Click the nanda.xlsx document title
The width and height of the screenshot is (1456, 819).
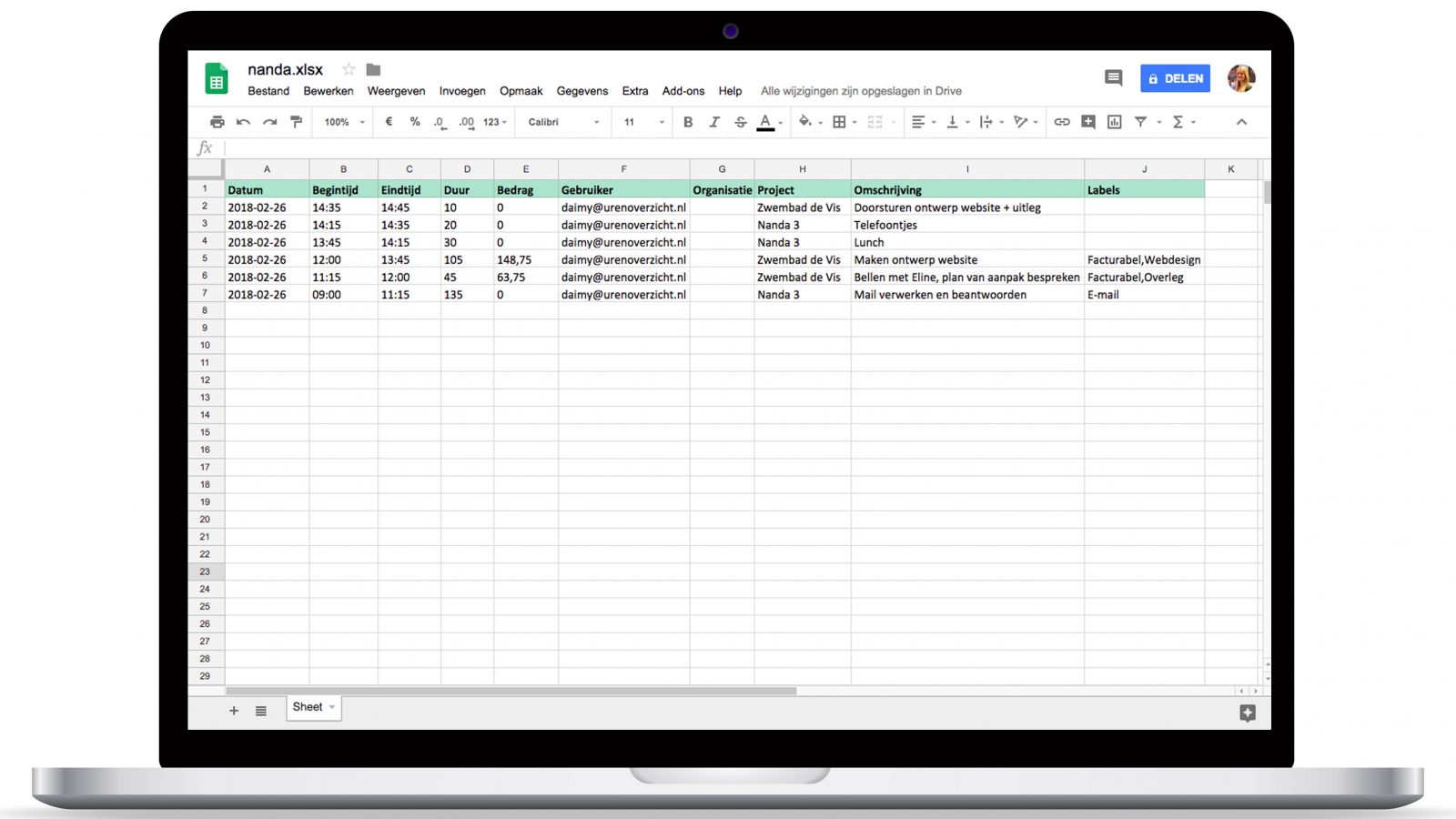tap(285, 69)
